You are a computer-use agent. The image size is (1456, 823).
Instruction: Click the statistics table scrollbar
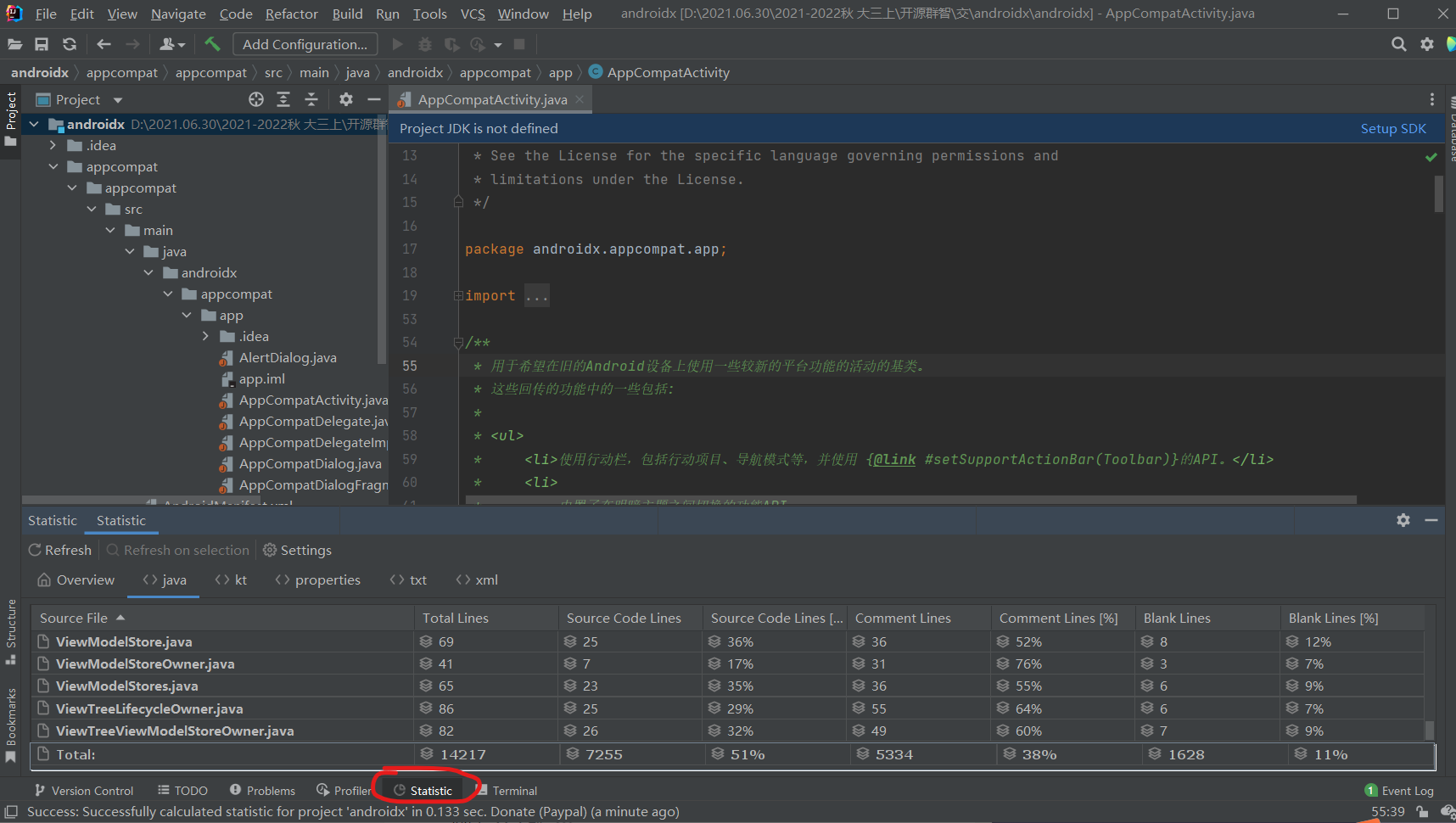1430,730
